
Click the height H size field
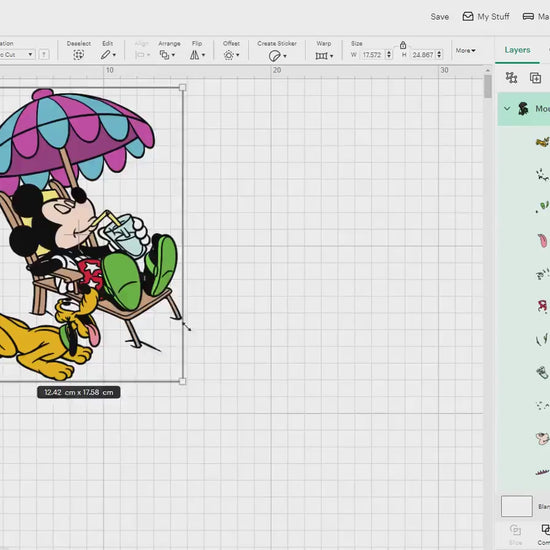[x=423, y=55]
